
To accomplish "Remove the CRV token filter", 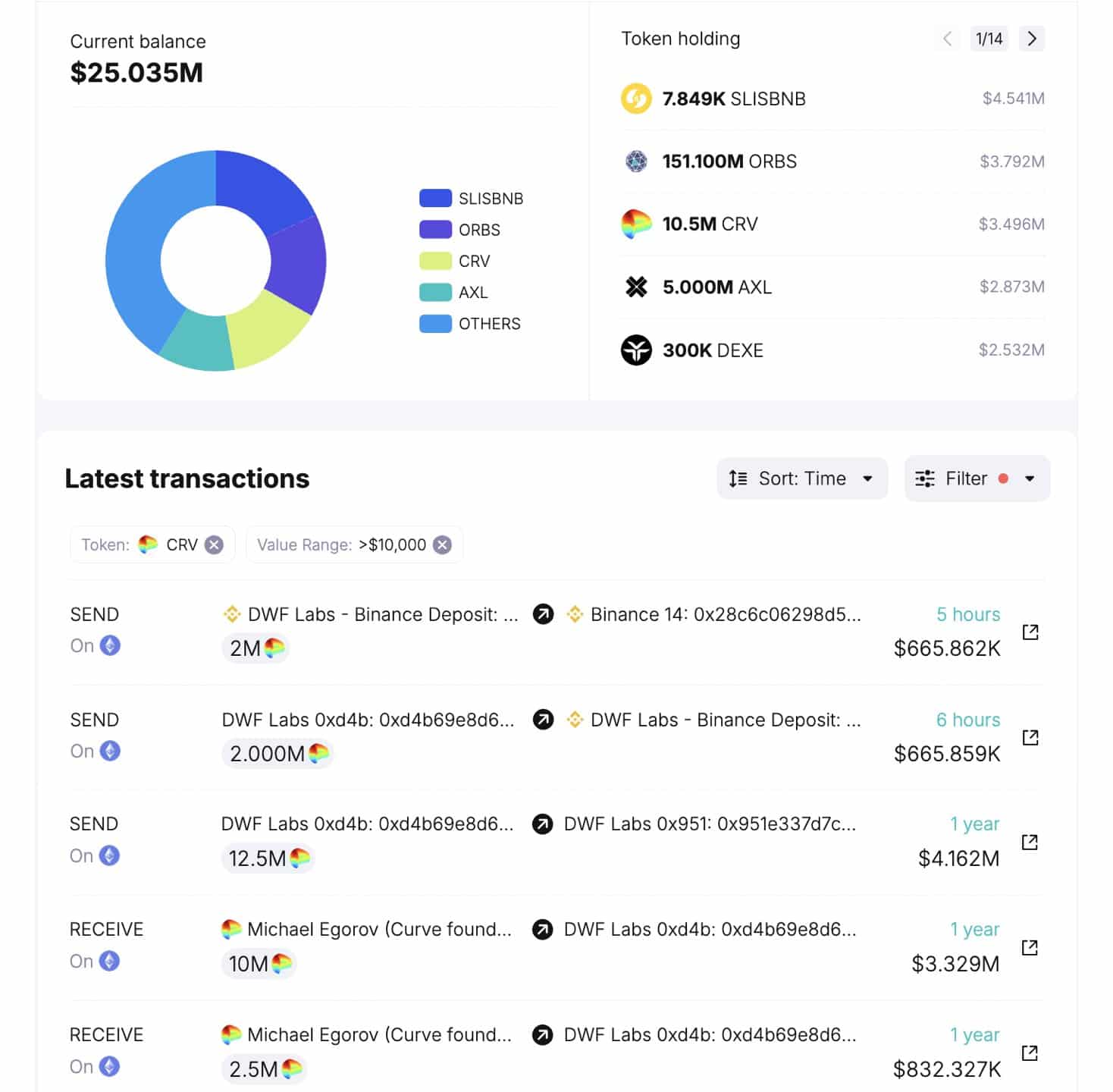I will click(215, 544).
